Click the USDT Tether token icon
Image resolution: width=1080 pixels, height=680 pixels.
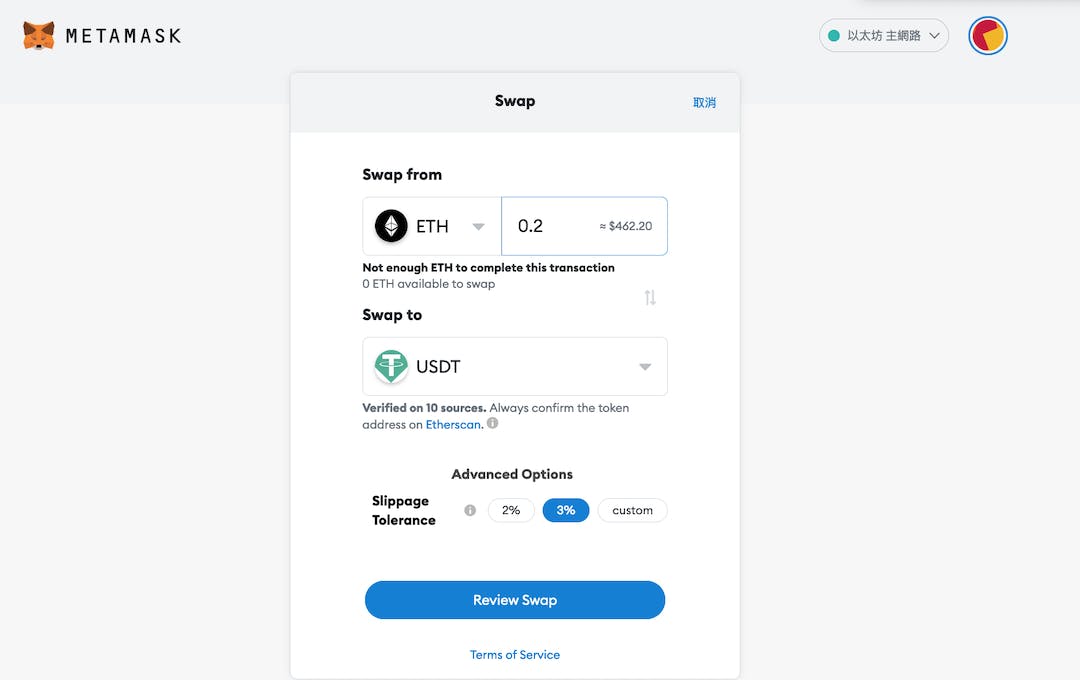(x=391, y=367)
